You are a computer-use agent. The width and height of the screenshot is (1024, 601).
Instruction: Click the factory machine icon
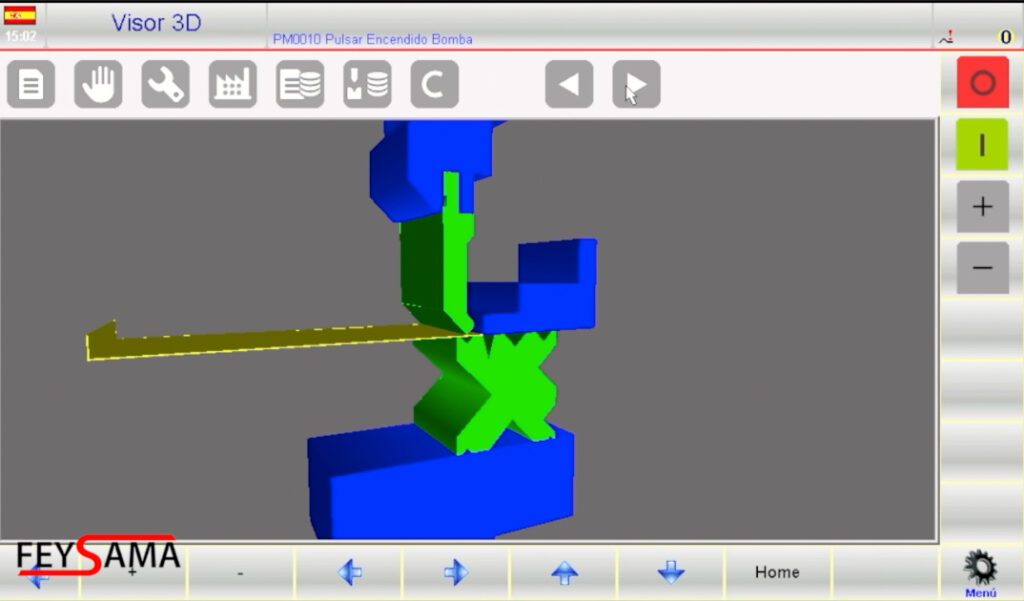click(232, 85)
